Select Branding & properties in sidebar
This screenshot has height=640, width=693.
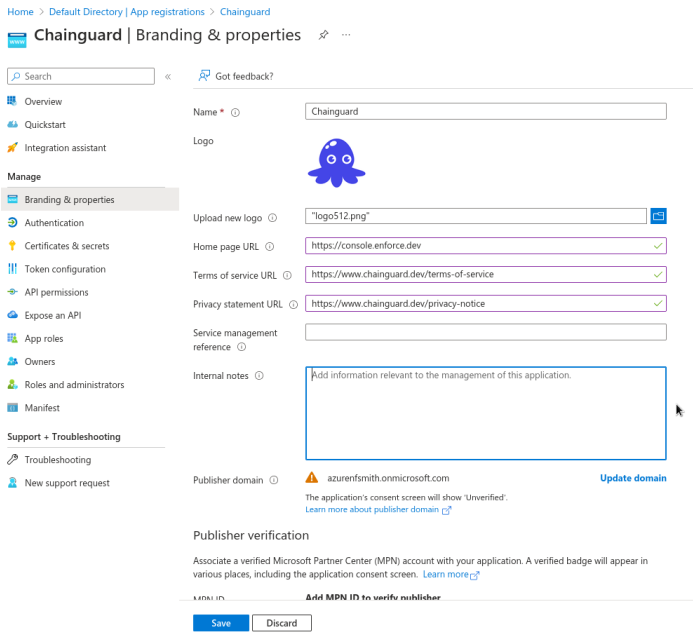(90, 200)
